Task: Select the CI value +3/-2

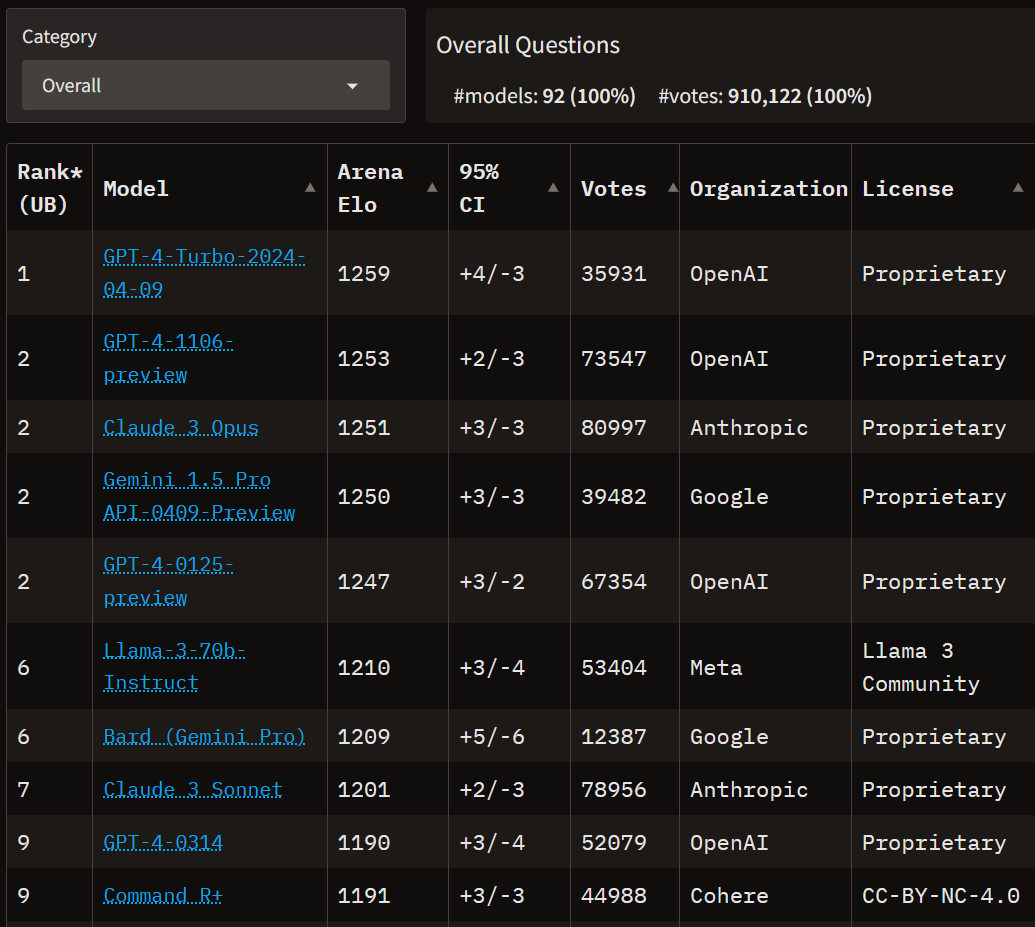Action: coord(492,582)
